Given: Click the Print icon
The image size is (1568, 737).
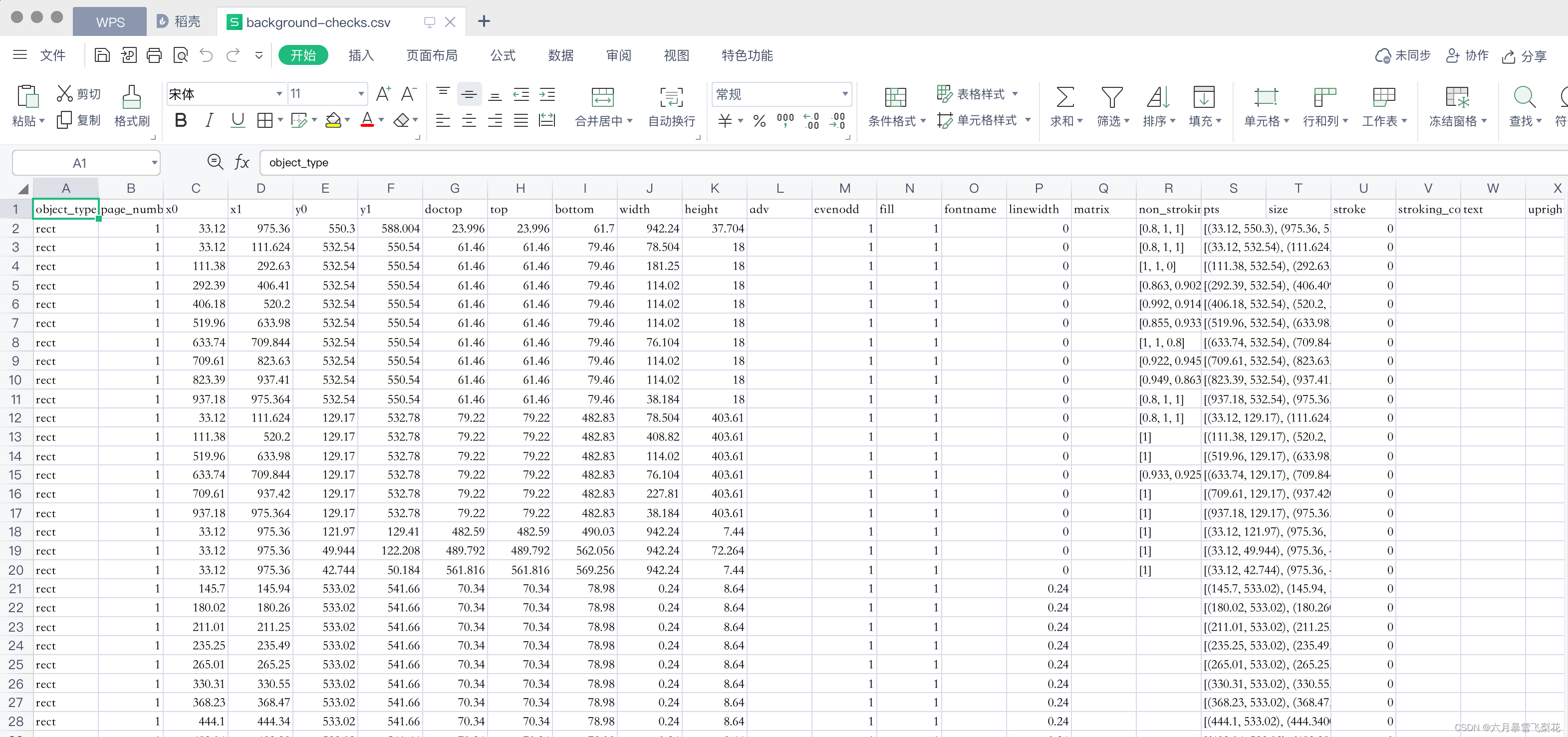Looking at the screenshot, I should (x=155, y=55).
